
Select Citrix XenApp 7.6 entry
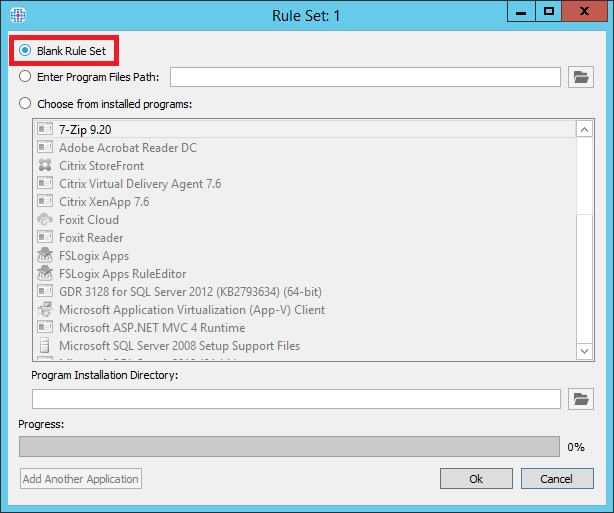point(305,202)
